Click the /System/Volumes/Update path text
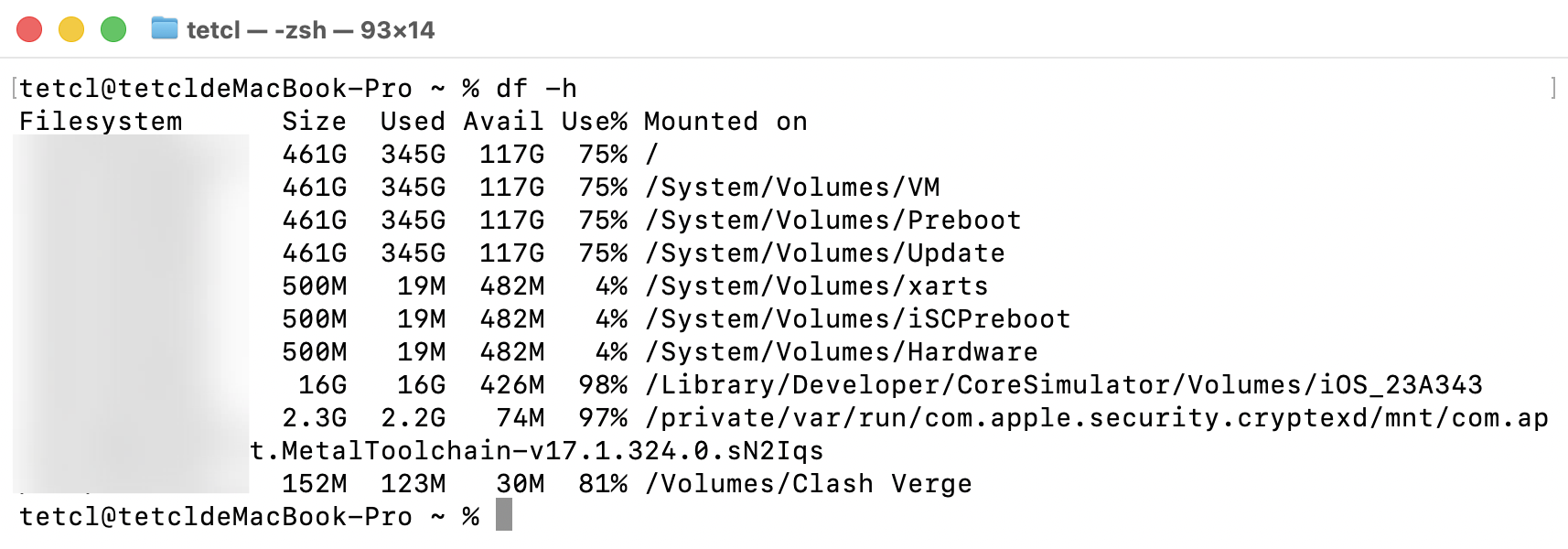1568x549 pixels. (825, 253)
